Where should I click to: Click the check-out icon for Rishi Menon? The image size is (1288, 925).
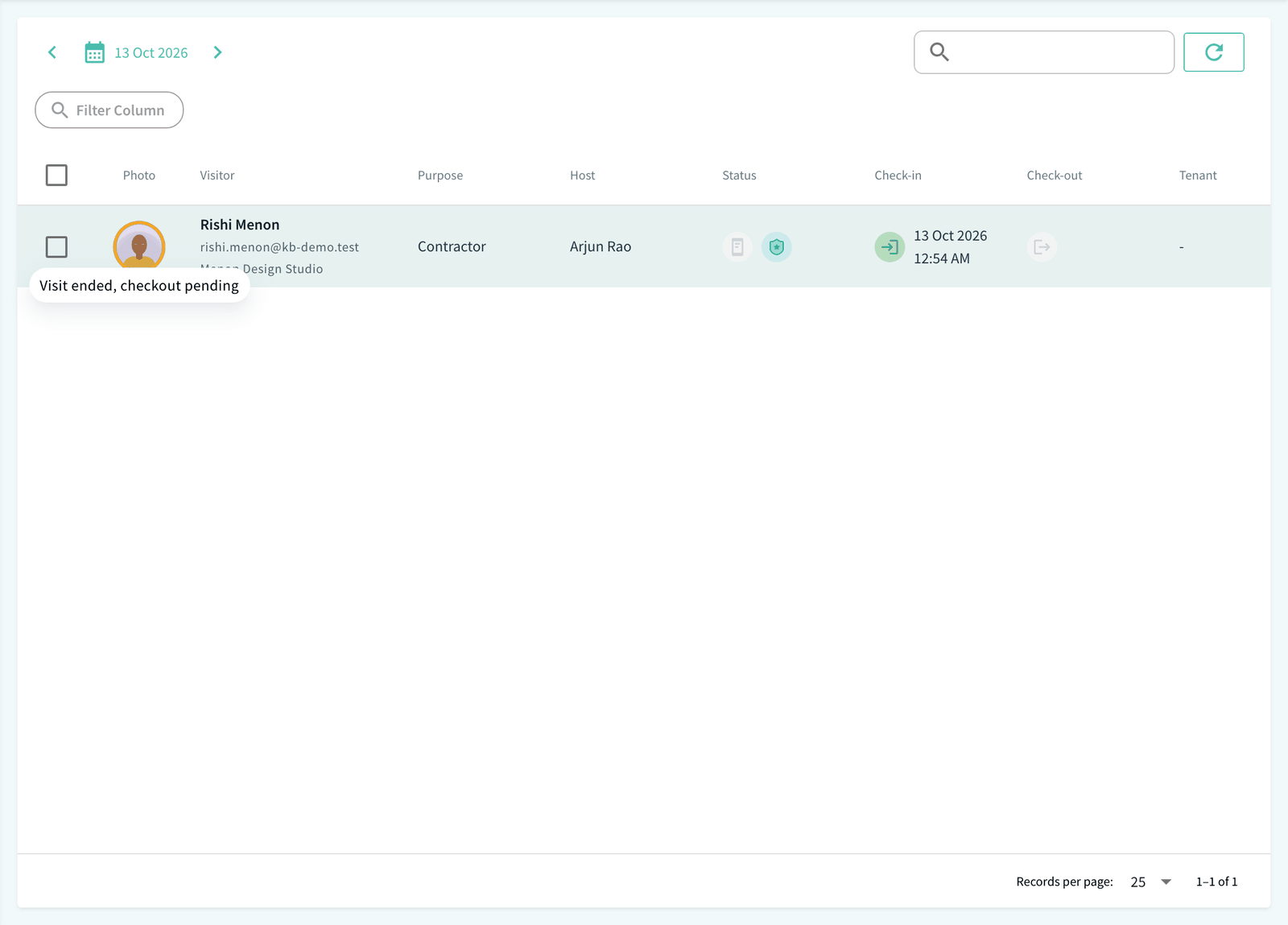pos(1042,246)
